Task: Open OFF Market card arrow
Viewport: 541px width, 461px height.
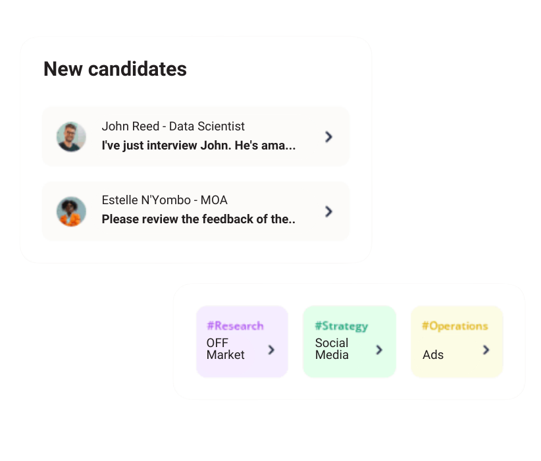Action: [x=271, y=350]
